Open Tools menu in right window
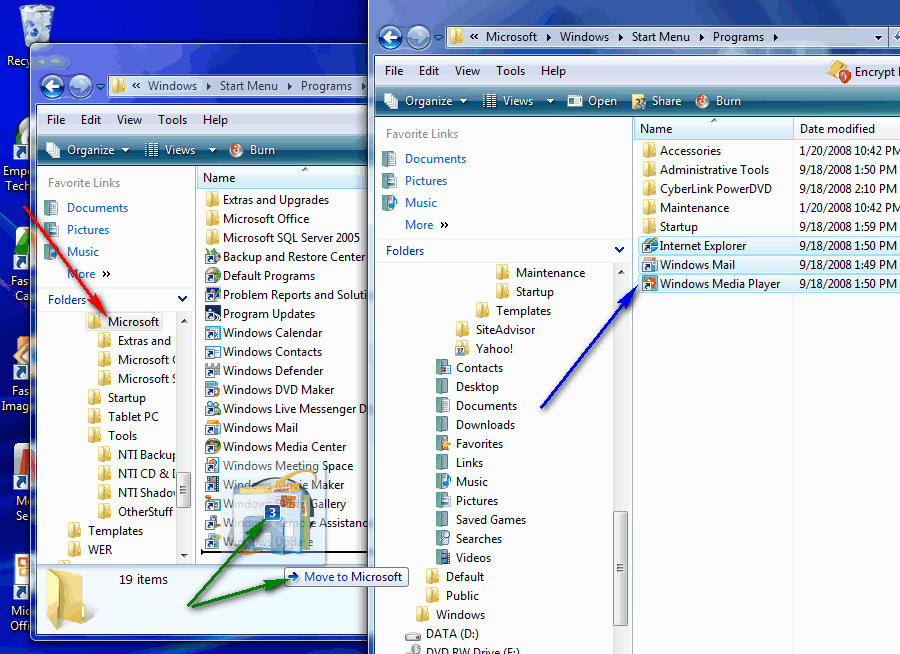Screen dimensions: 900x654 coord(510,71)
